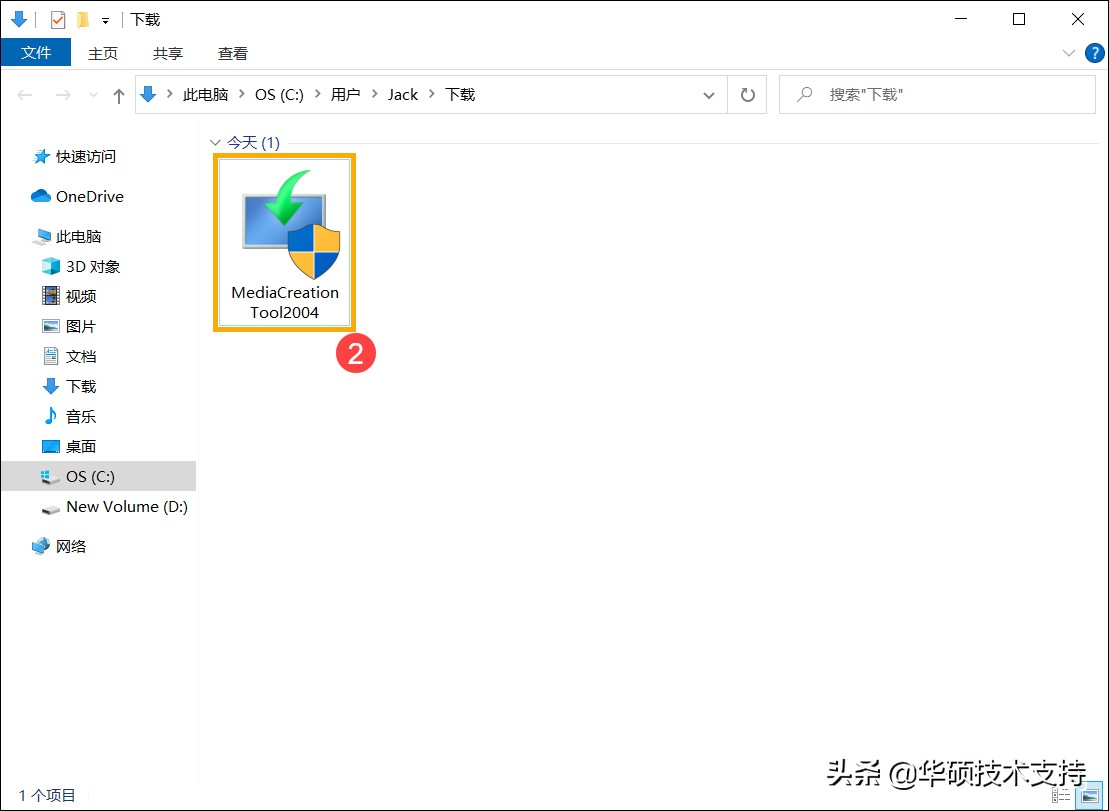Open the address bar dropdown arrow
This screenshot has width=1109, height=811.
pos(710,93)
